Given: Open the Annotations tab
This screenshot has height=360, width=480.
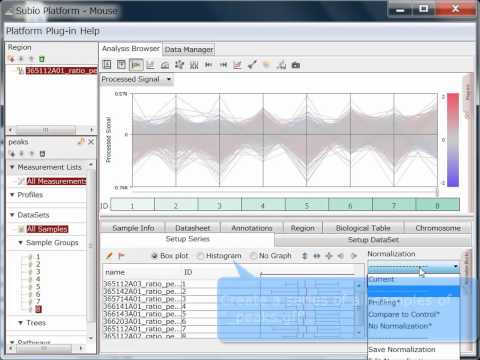Looking at the screenshot, I should (x=252, y=228).
